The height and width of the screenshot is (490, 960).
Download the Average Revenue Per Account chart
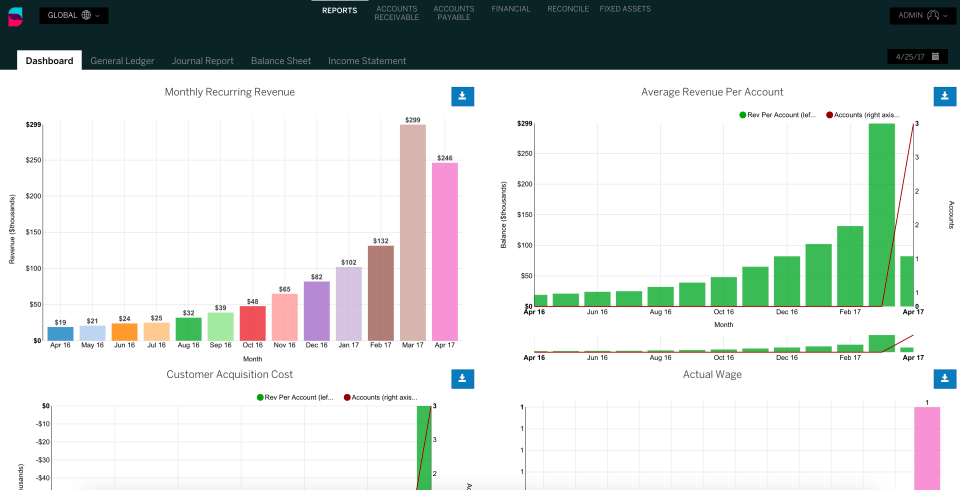pos(945,97)
